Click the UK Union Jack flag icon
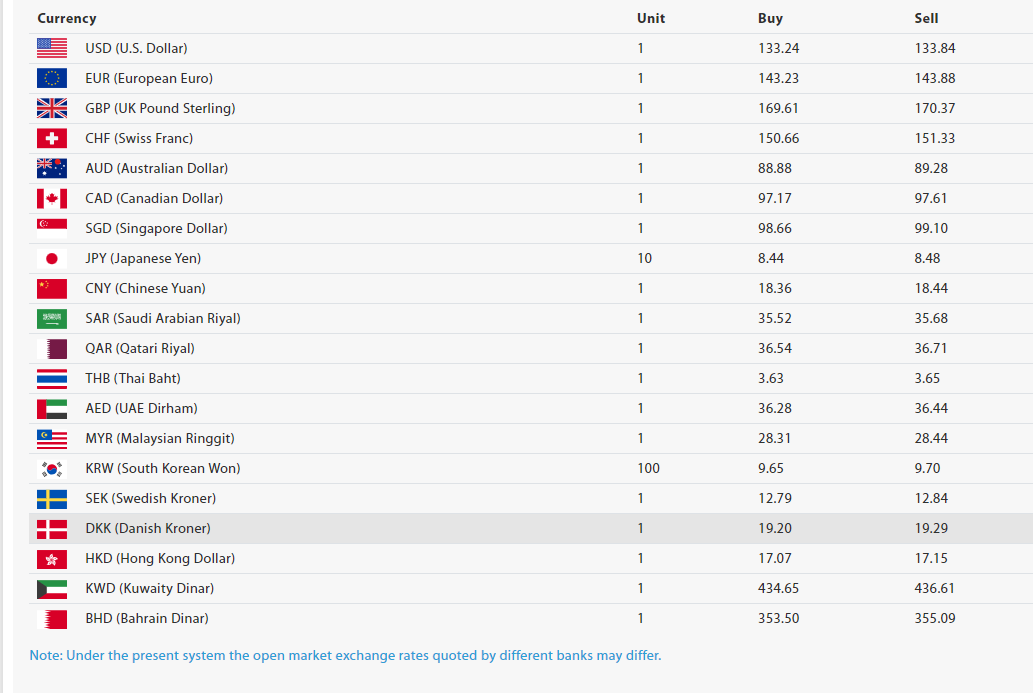This screenshot has height=693, width=1033. [x=52, y=108]
